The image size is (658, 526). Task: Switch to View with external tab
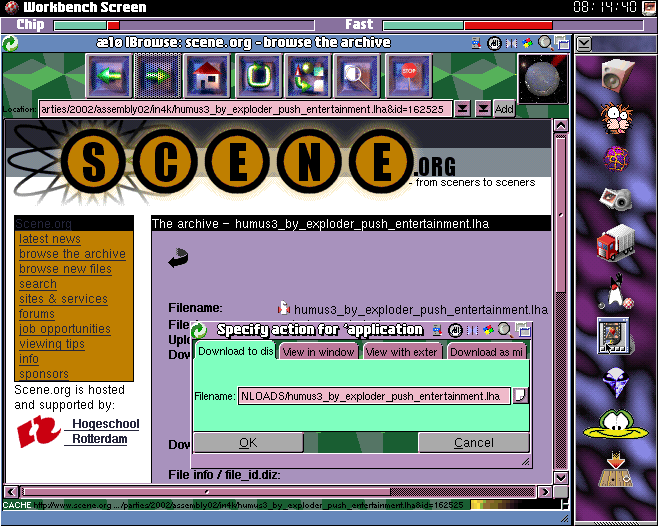coord(402,352)
